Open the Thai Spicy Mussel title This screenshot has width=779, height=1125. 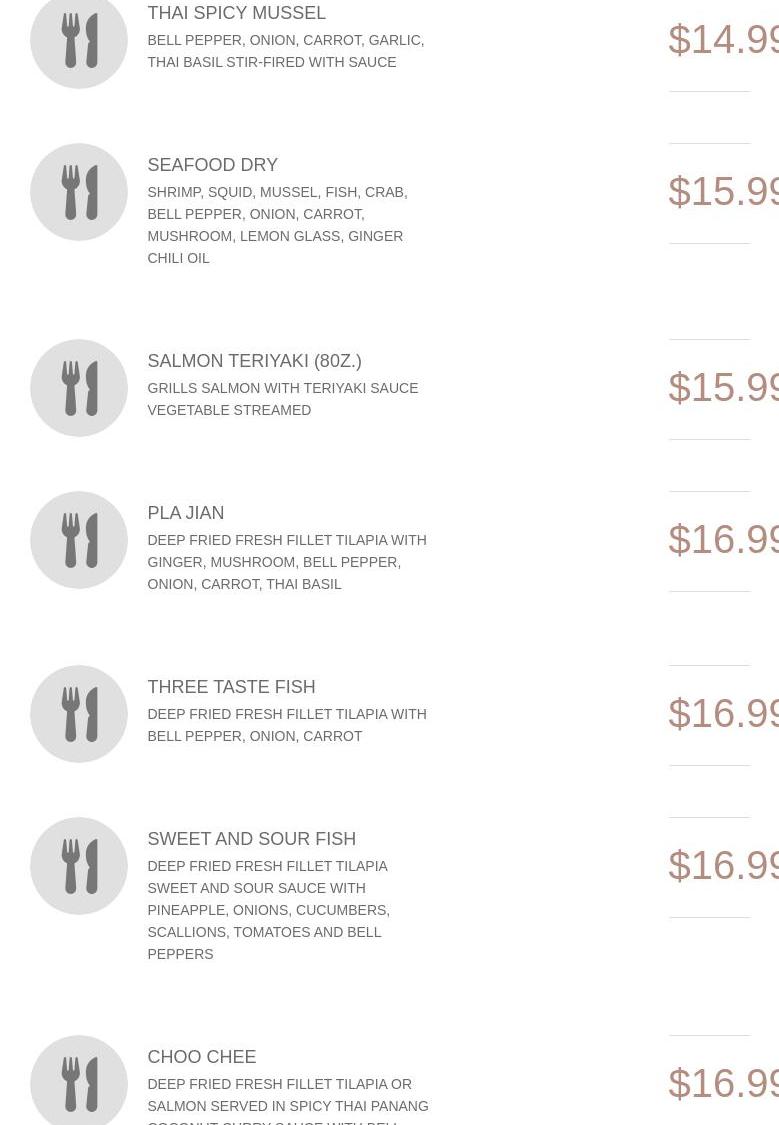(x=236, y=13)
